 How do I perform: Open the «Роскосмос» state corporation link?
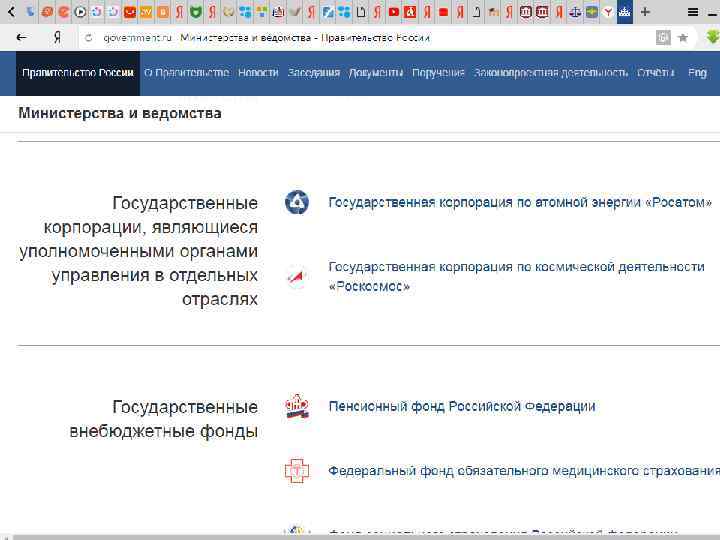(516, 276)
